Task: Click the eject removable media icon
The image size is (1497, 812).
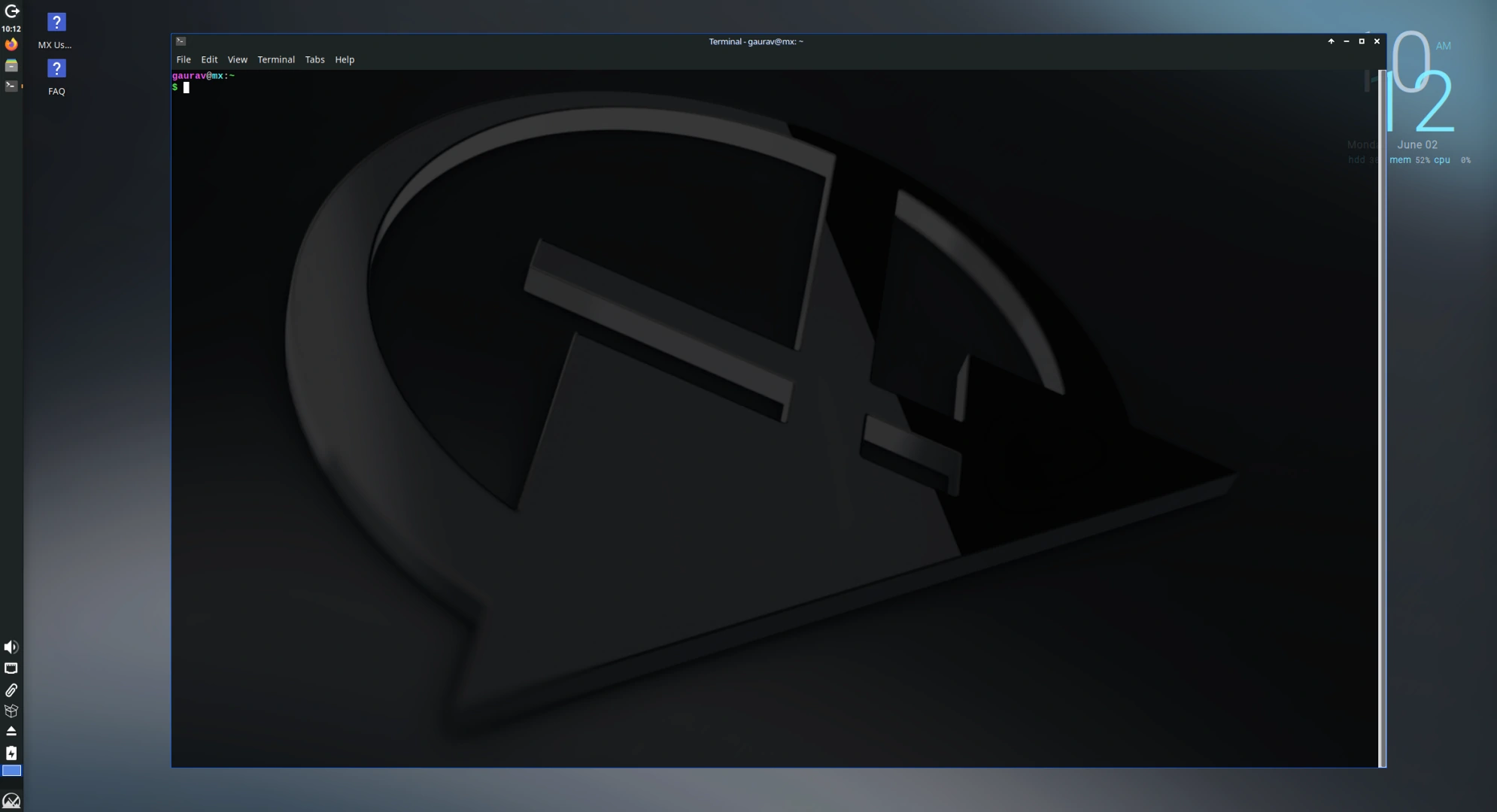Action: click(x=10, y=730)
